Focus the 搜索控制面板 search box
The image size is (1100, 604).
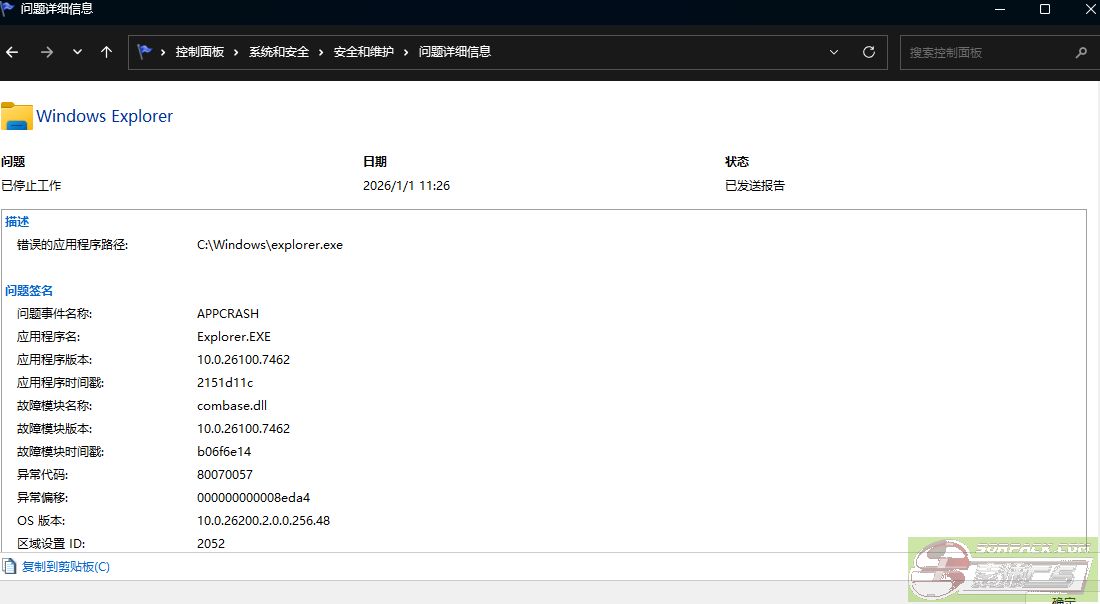pos(985,52)
